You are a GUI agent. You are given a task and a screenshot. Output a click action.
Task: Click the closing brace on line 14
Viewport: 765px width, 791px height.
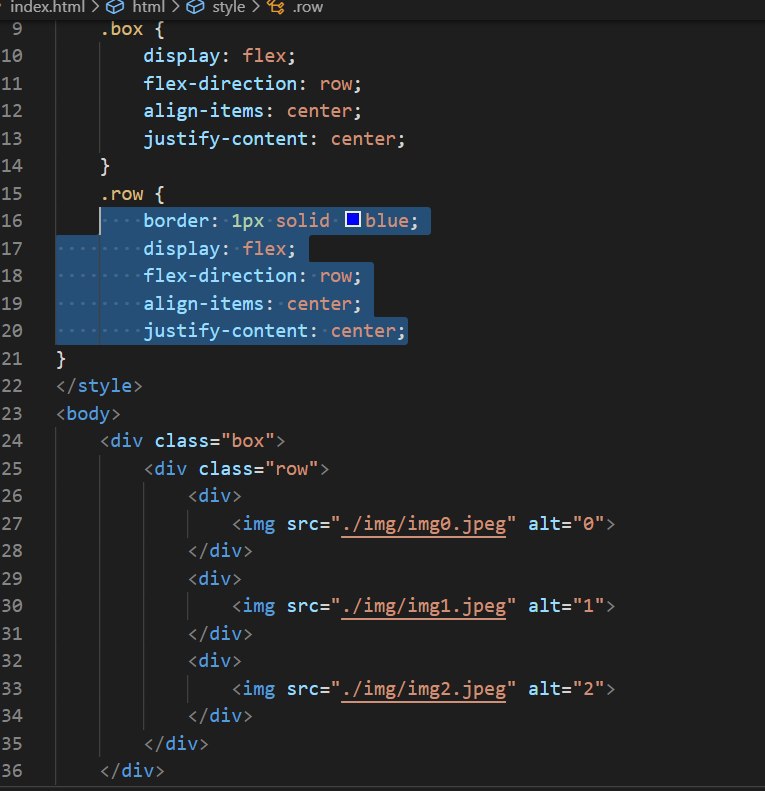coord(105,166)
